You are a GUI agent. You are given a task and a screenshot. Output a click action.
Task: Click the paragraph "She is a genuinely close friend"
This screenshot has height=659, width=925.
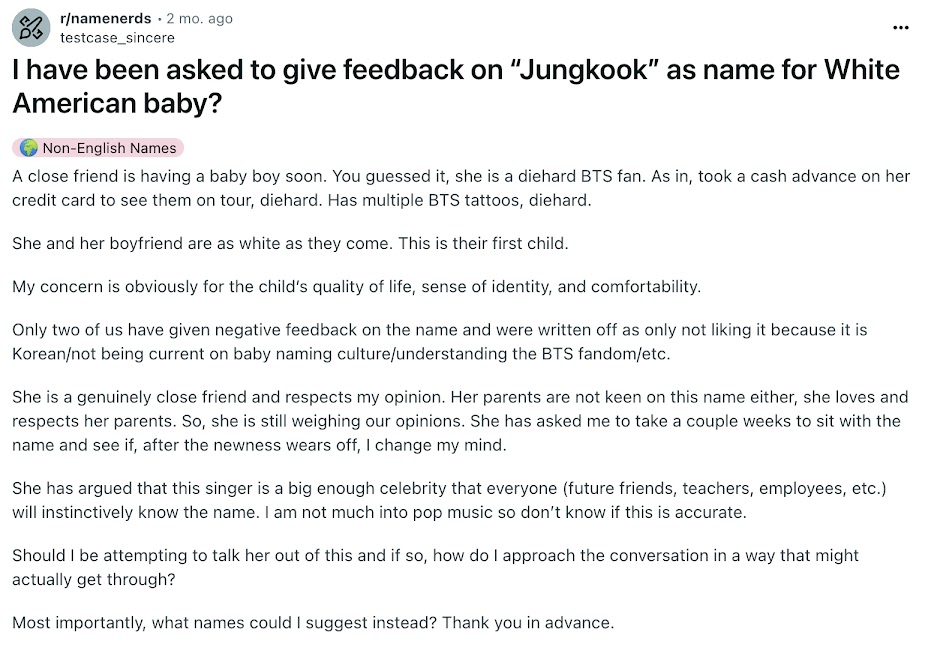tap(460, 420)
